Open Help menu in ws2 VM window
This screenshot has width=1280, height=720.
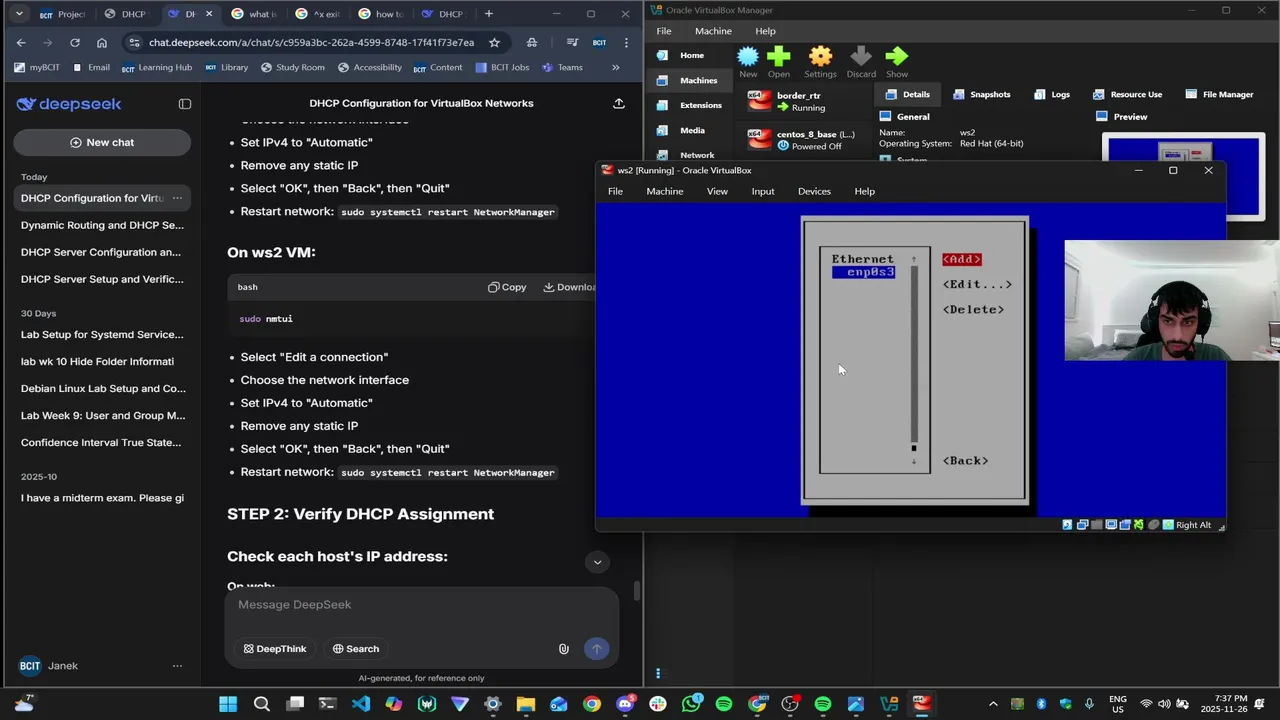click(x=865, y=191)
